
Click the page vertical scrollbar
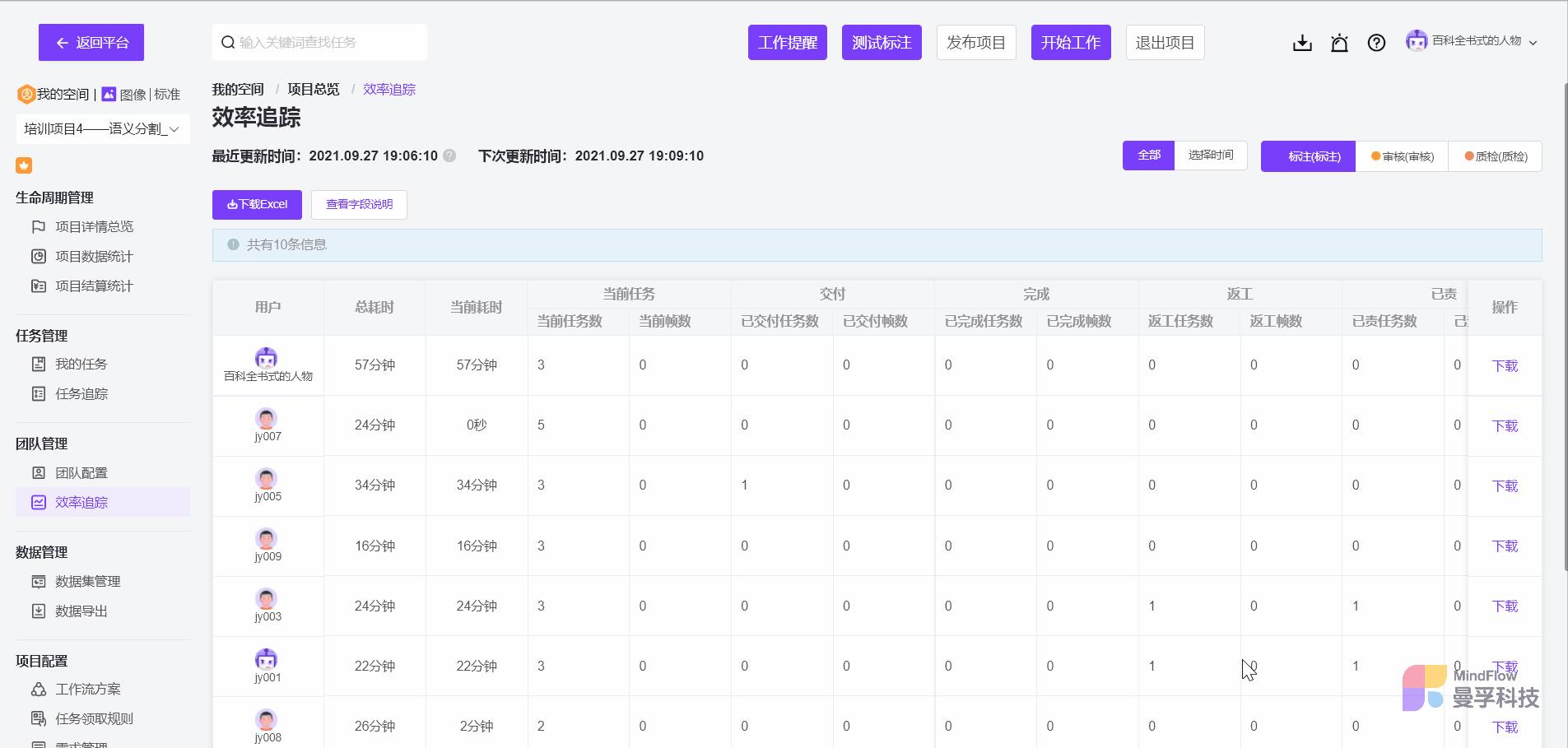coord(1564,329)
